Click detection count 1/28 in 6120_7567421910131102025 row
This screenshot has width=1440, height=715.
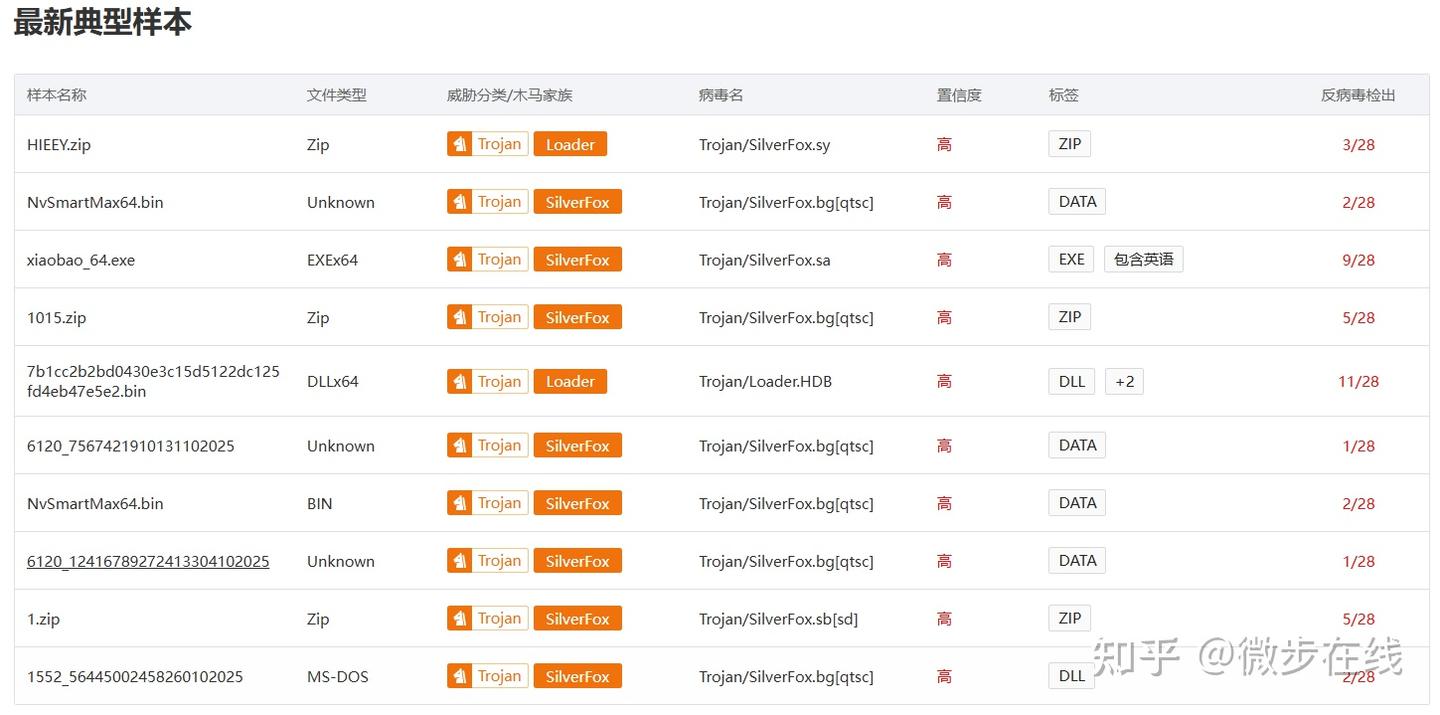[1359, 446]
